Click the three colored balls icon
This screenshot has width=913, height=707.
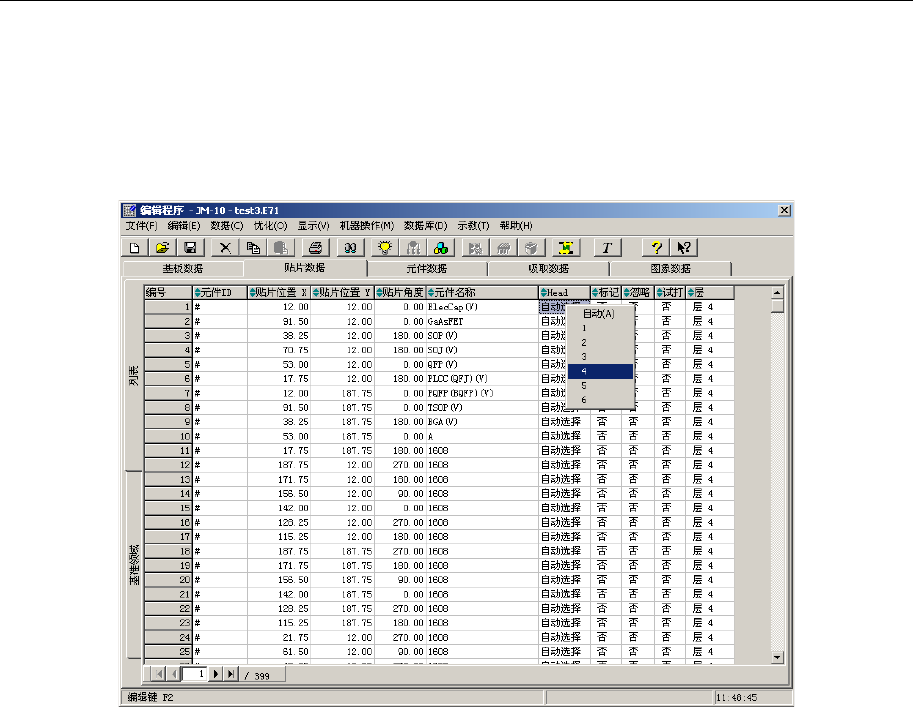pos(441,248)
